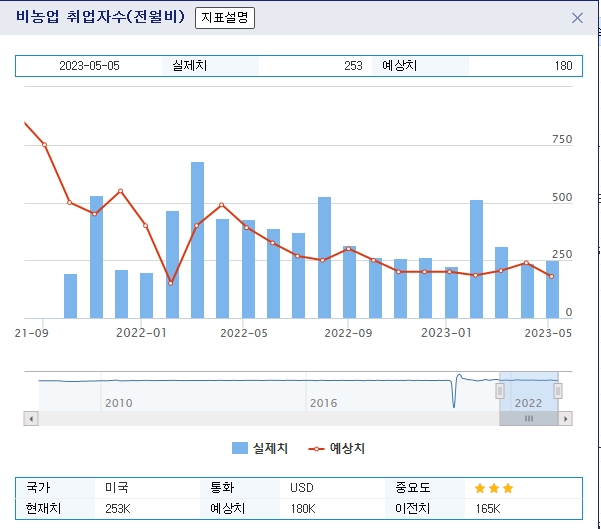Click the left range handle of the navigator
The height and width of the screenshot is (529, 601).
pyautogui.click(x=499, y=391)
